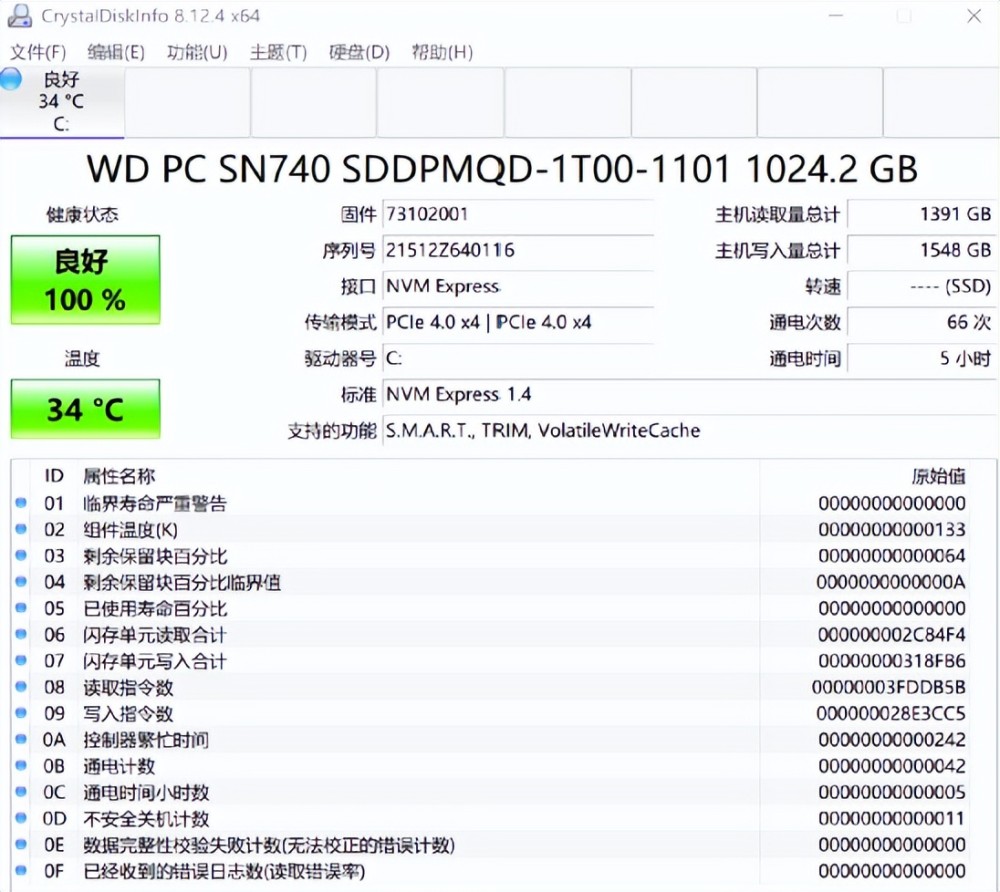Viewport: 1000px width, 892px height.
Task: Click the green 34 °C temperature button
Action: click(85, 409)
